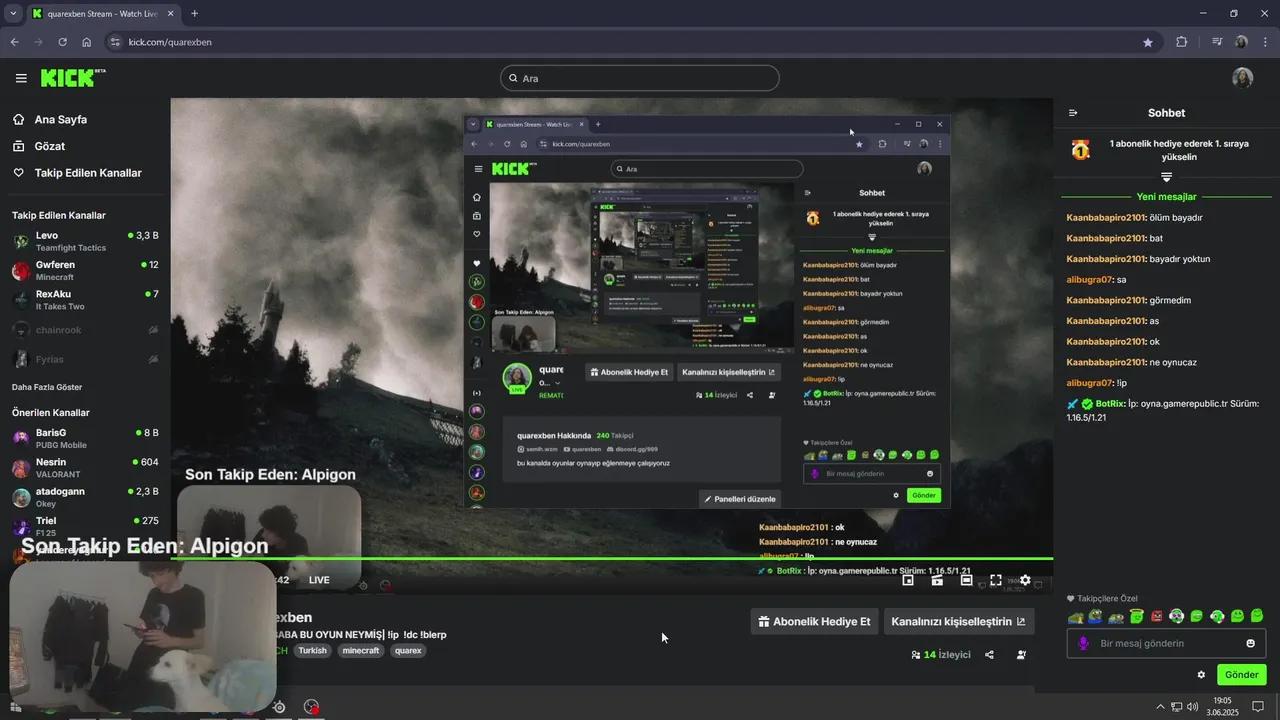Click Kanalınızı kişiselleştirin button
This screenshot has width=1280, height=720.
click(x=958, y=621)
